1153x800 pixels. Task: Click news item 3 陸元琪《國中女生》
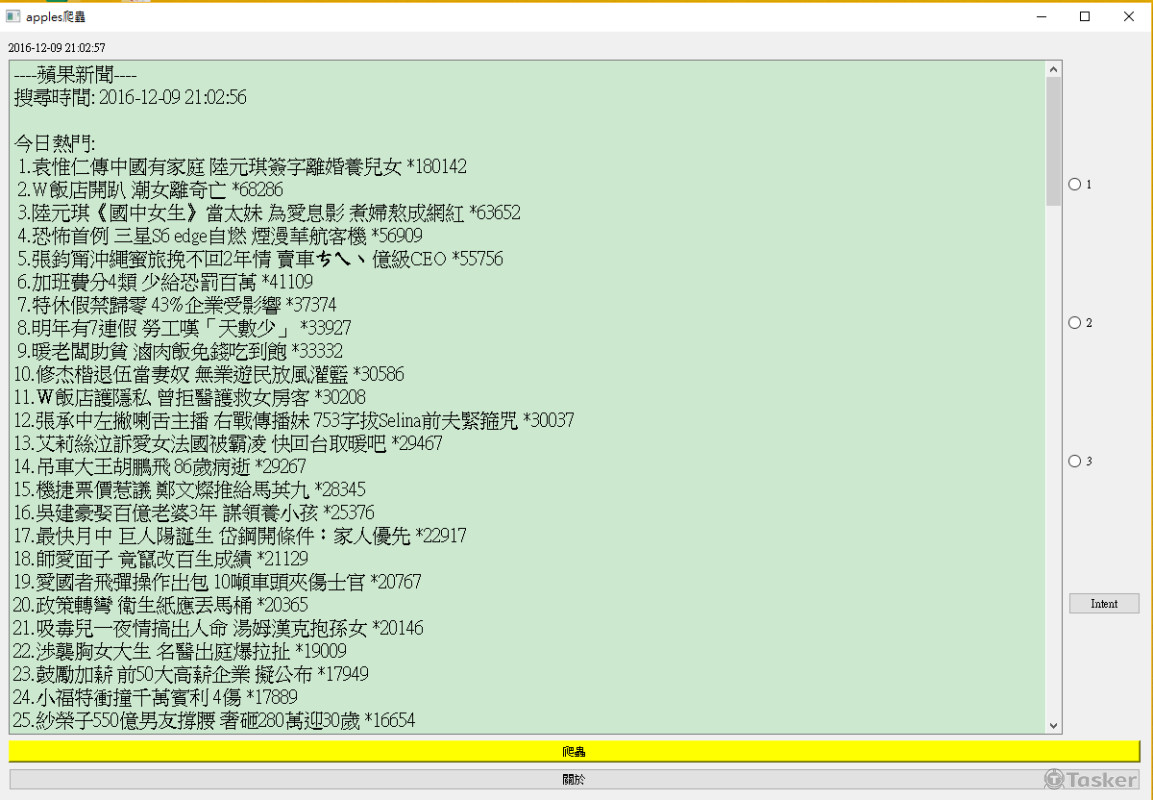point(268,213)
